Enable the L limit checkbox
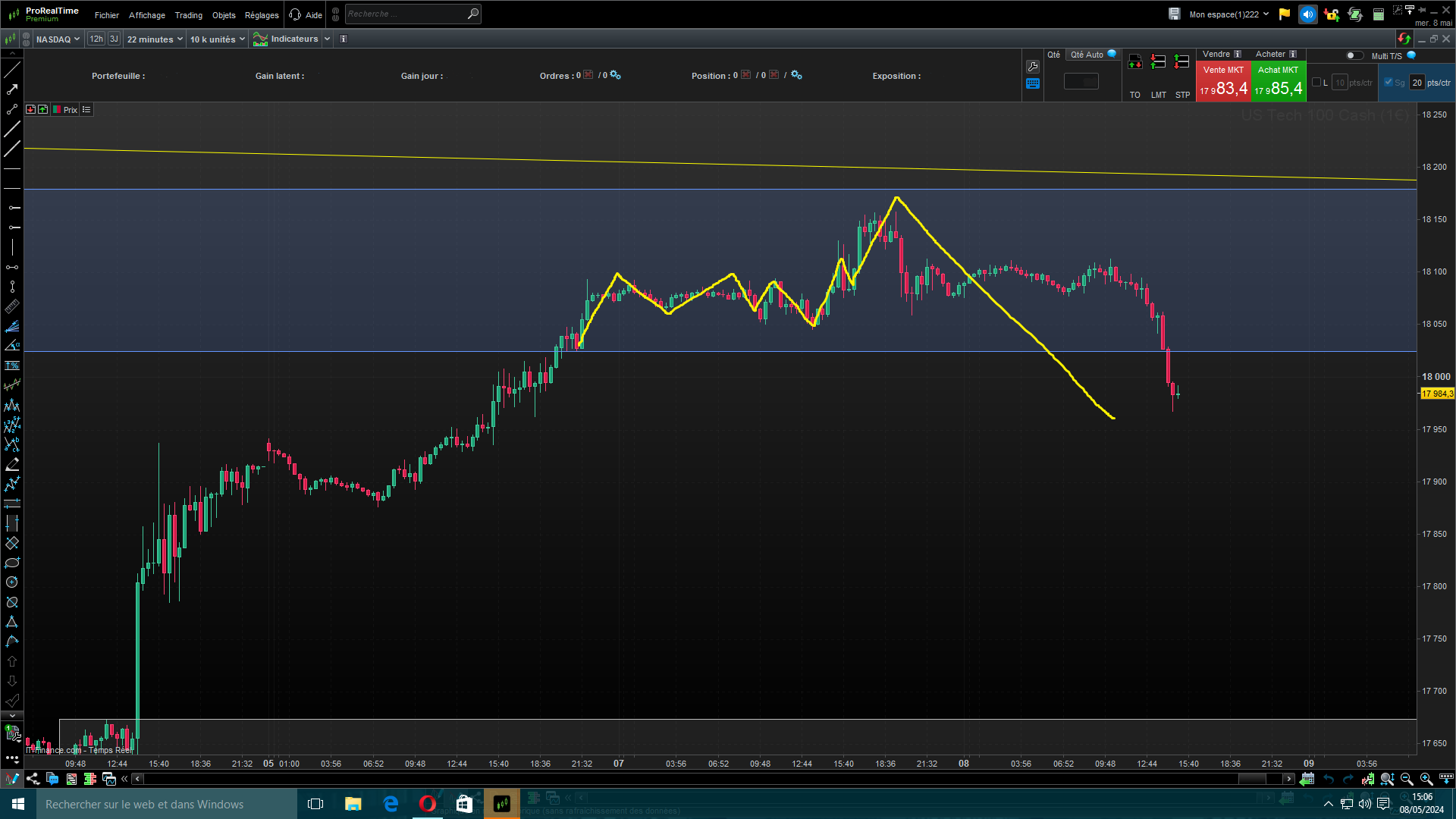This screenshot has width=1456, height=819. tap(1316, 83)
